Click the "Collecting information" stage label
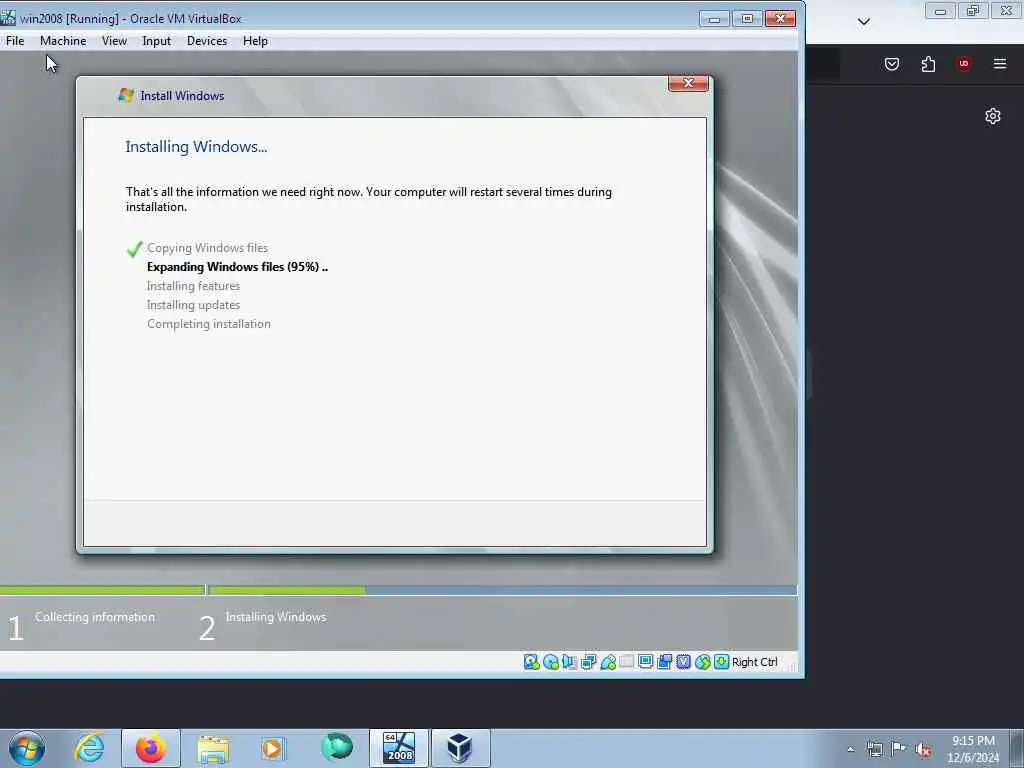 coord(95,616)
